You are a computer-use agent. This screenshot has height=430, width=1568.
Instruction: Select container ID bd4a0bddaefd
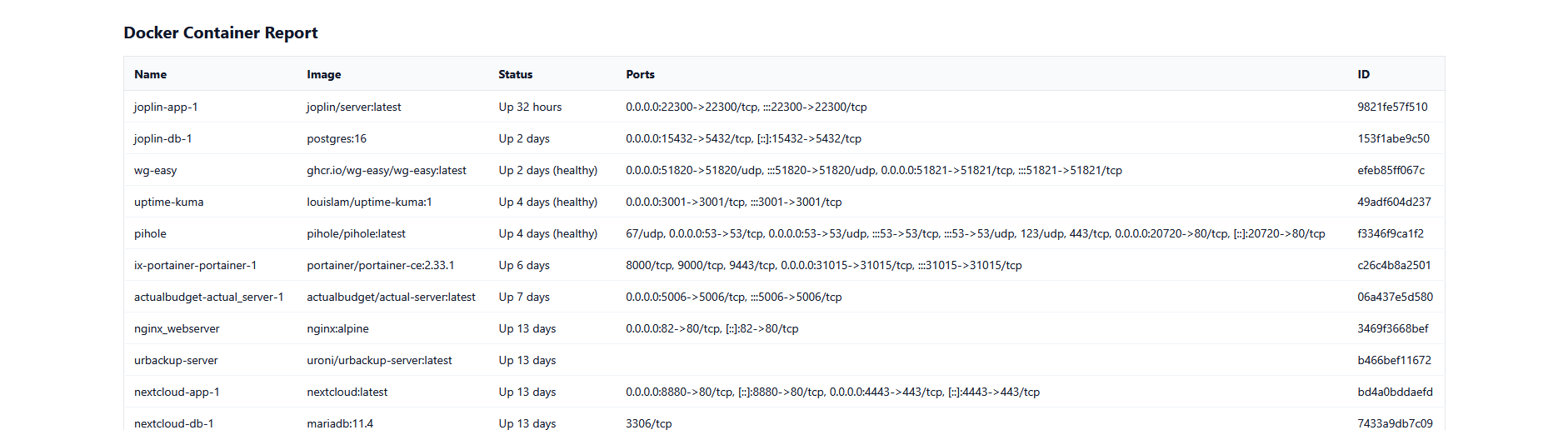coord(1396,392)
